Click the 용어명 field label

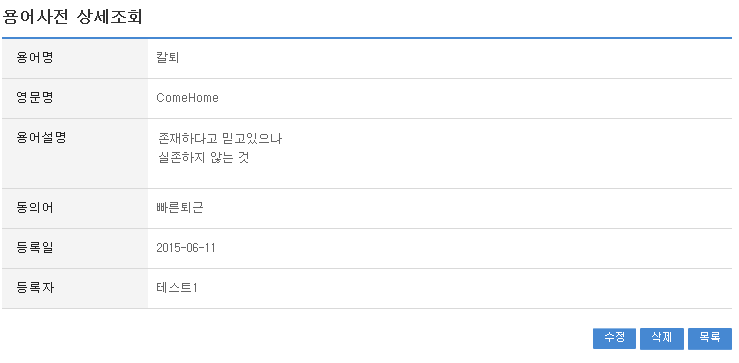click(35, 58)
